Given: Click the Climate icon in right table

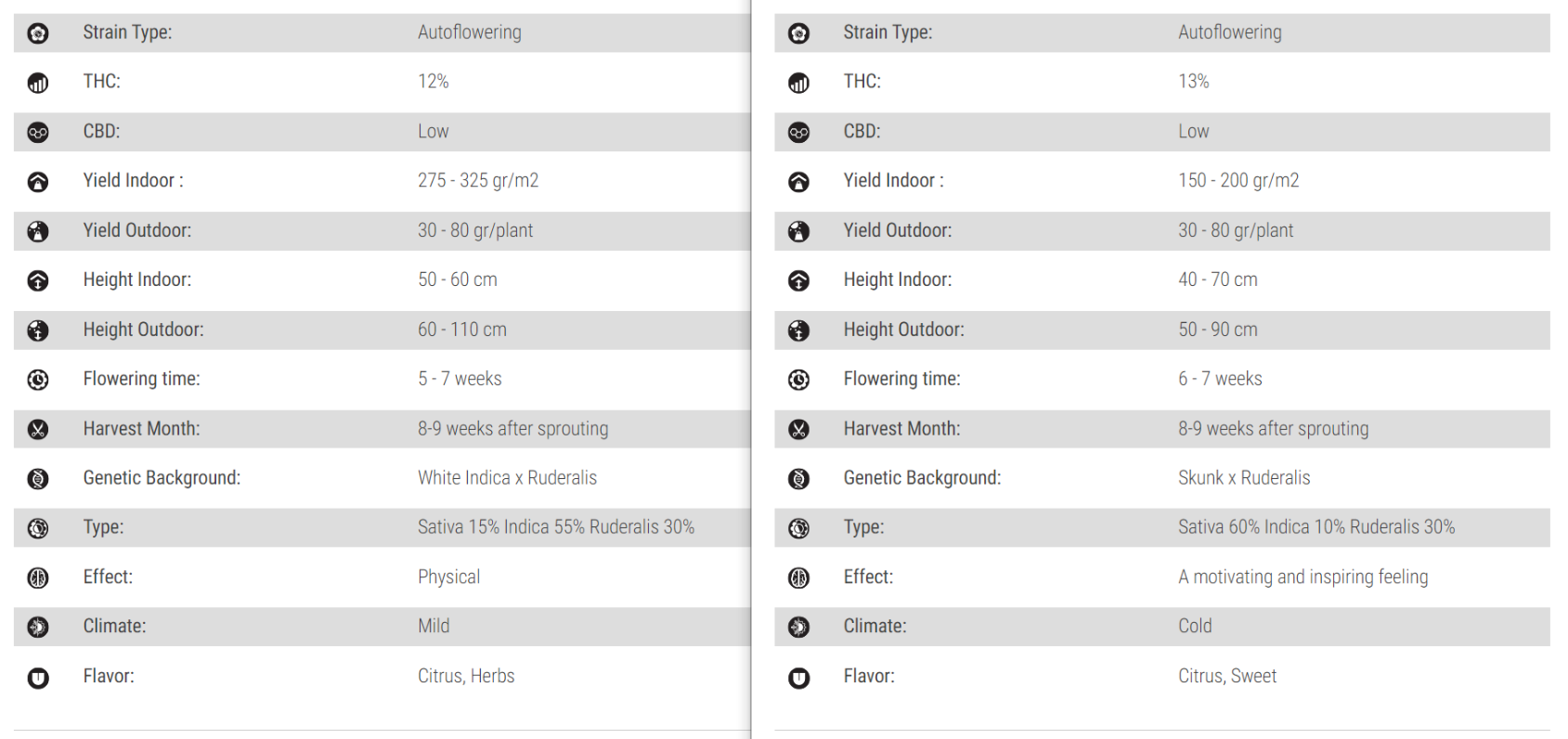Looking at the screenshot, I should coord(798,628).
